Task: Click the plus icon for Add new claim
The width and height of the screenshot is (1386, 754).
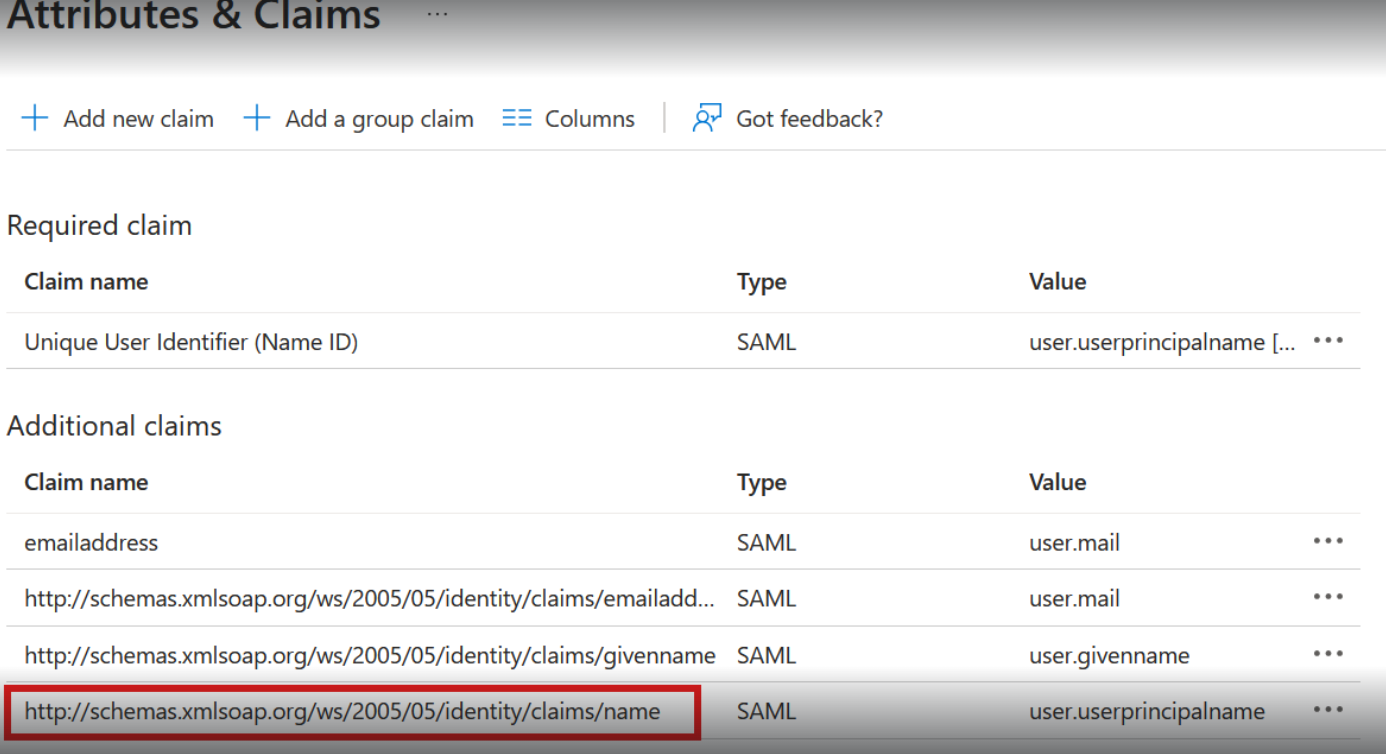Action: [35, 118]
